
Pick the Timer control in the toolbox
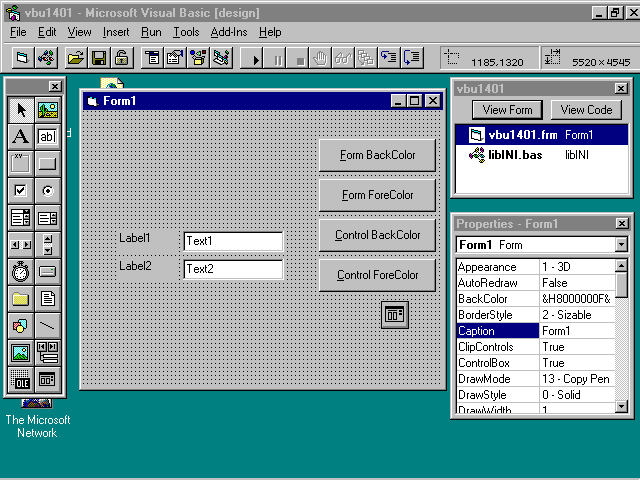[21, 271]
